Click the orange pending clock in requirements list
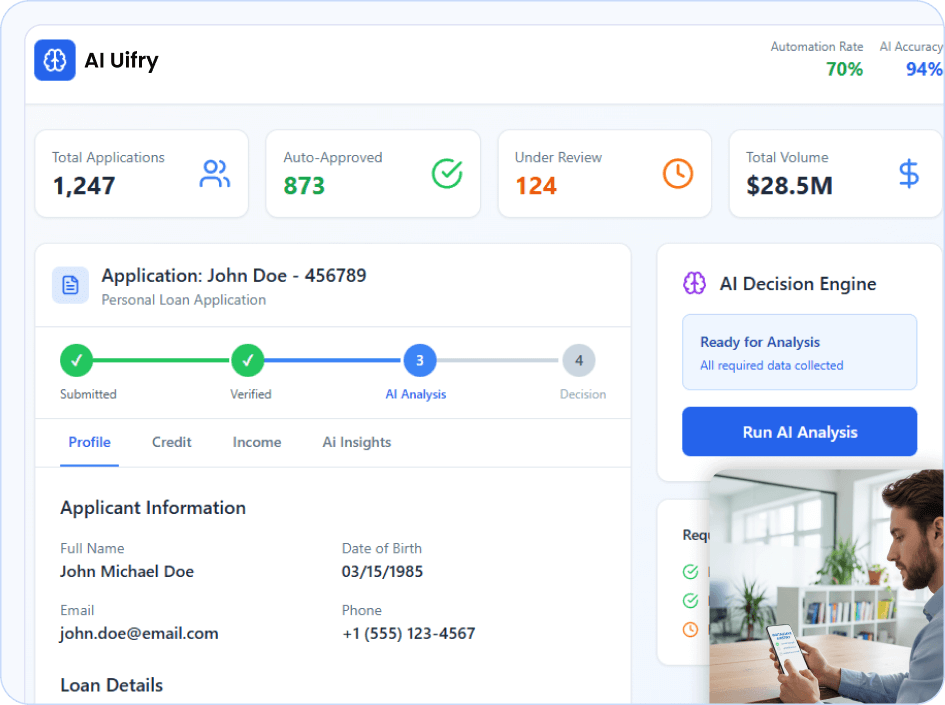 (690, 630)
